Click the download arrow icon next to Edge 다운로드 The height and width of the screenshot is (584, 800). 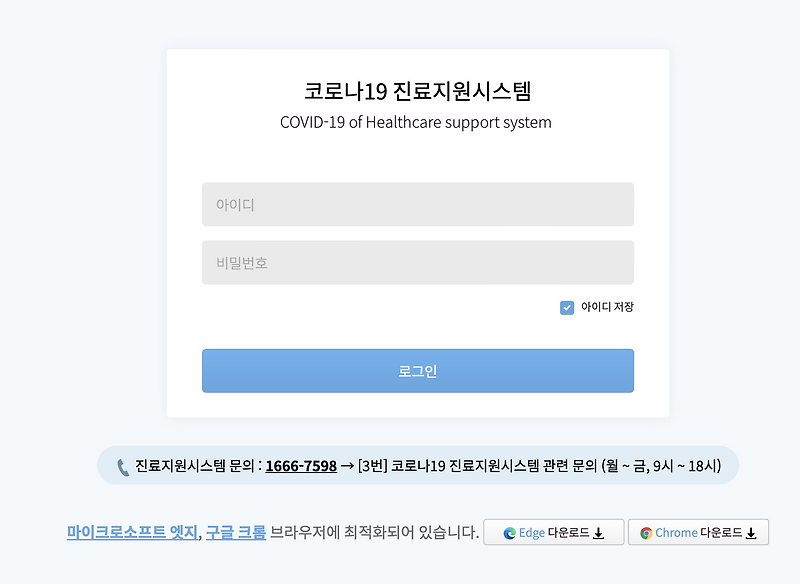coord(598,532)
